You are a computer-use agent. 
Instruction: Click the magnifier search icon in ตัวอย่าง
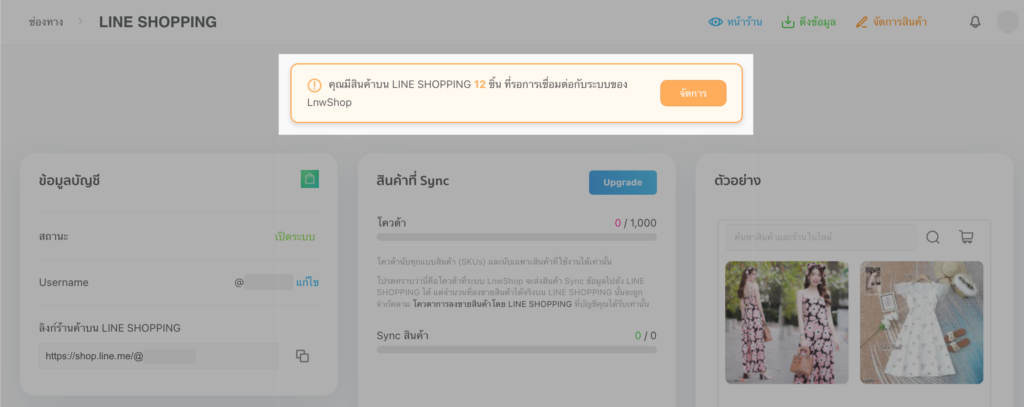coord(933,237)
